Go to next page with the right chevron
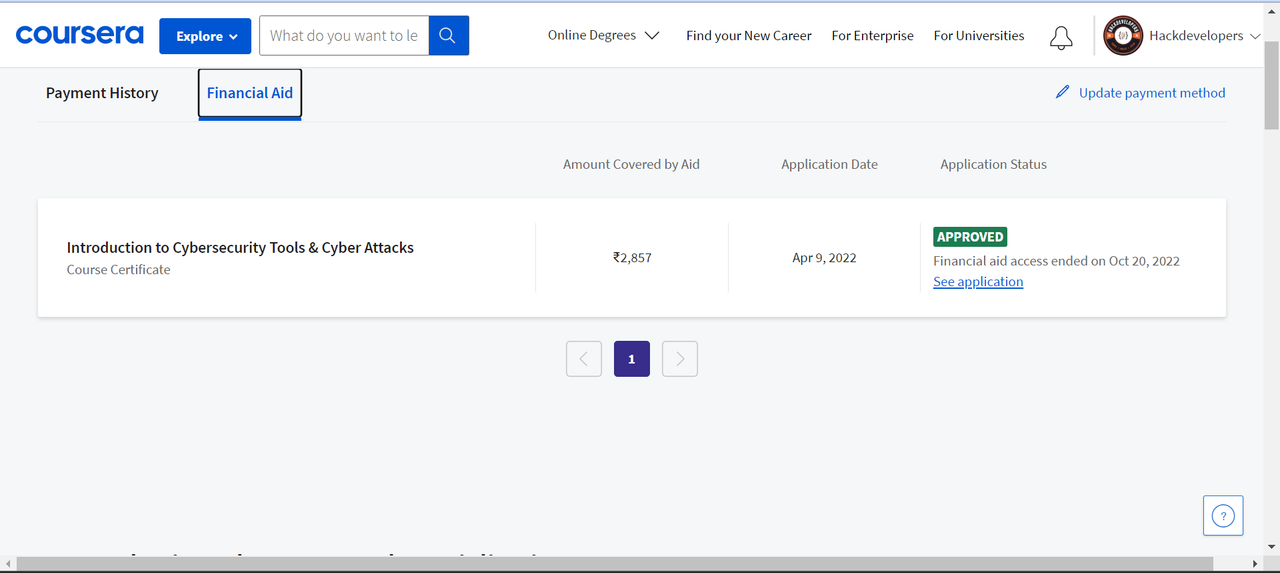 coord(680,359)
